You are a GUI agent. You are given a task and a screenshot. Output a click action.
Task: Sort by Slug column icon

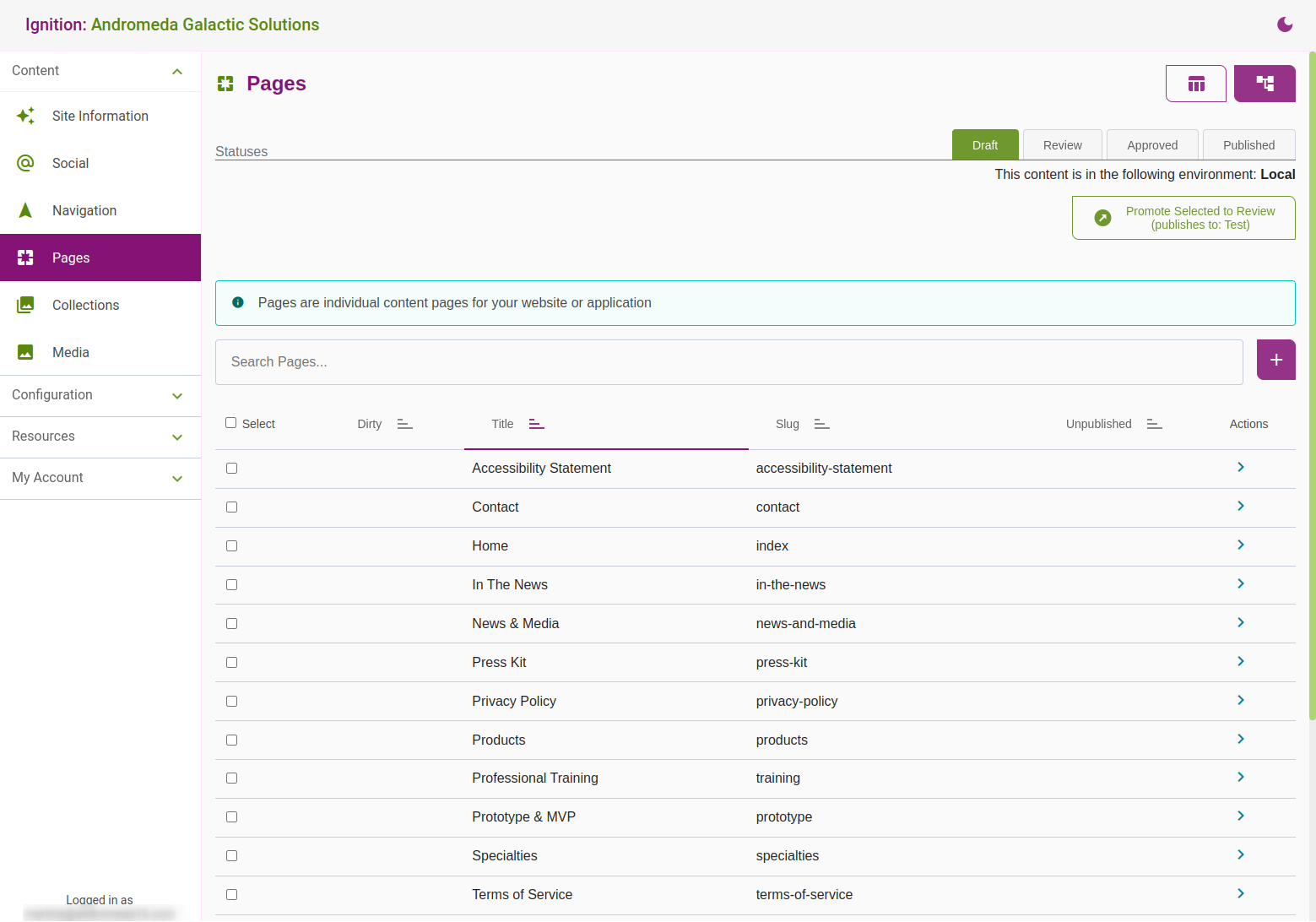(822, 424)
